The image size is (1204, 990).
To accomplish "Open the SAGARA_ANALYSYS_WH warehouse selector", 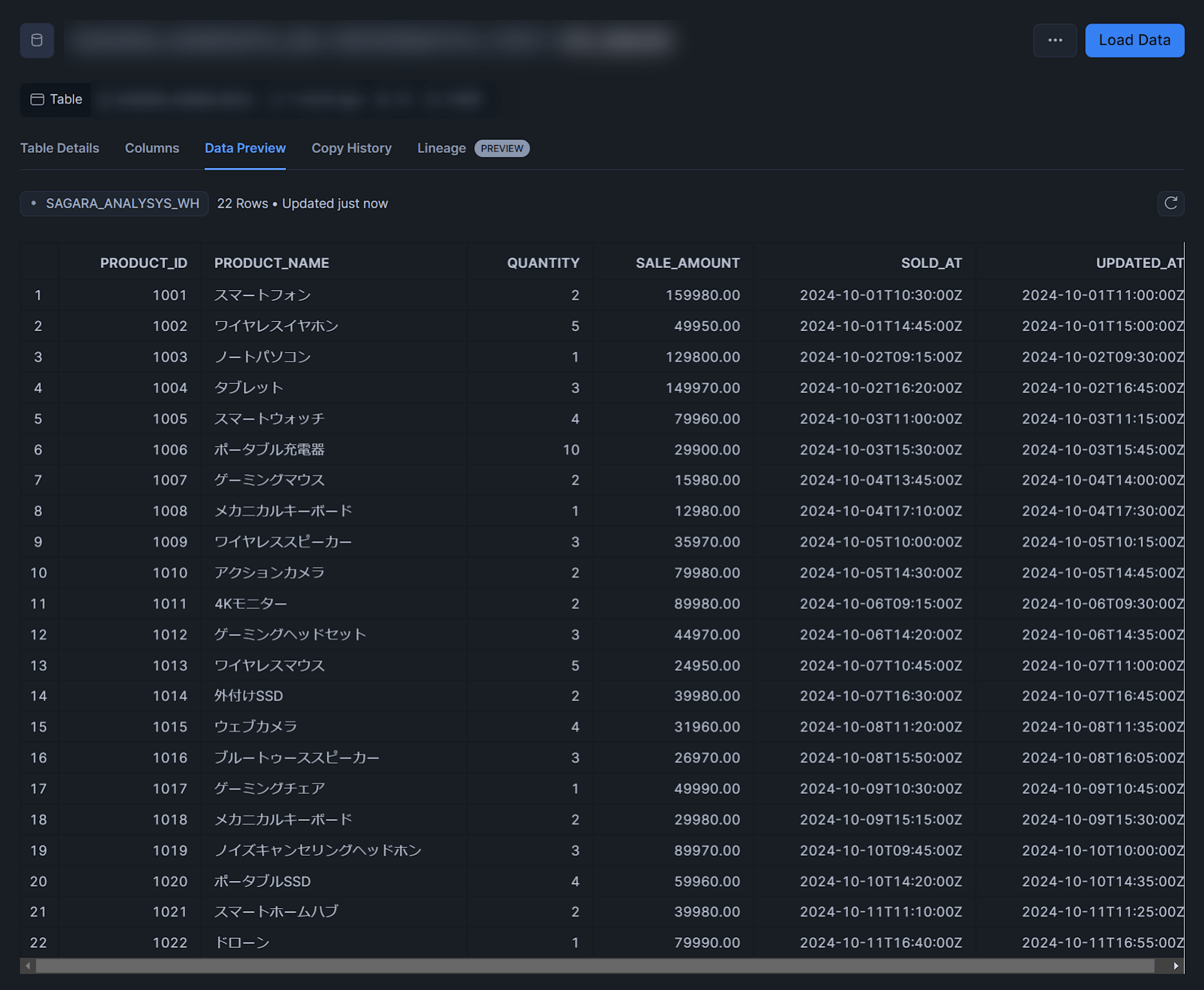I will (114, 203).
